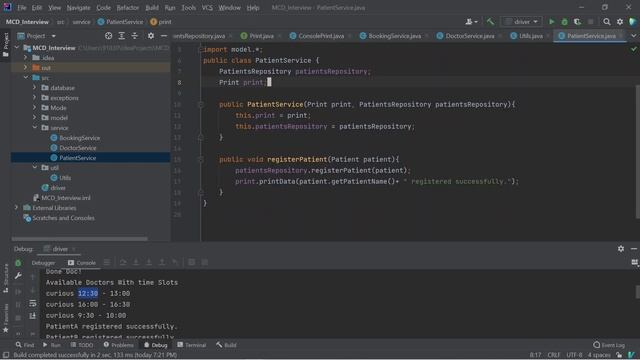Open IDE settings gear in the top toolbar
Image resolution: width=640 pixels, height=360 pixels.
[620, 22]
